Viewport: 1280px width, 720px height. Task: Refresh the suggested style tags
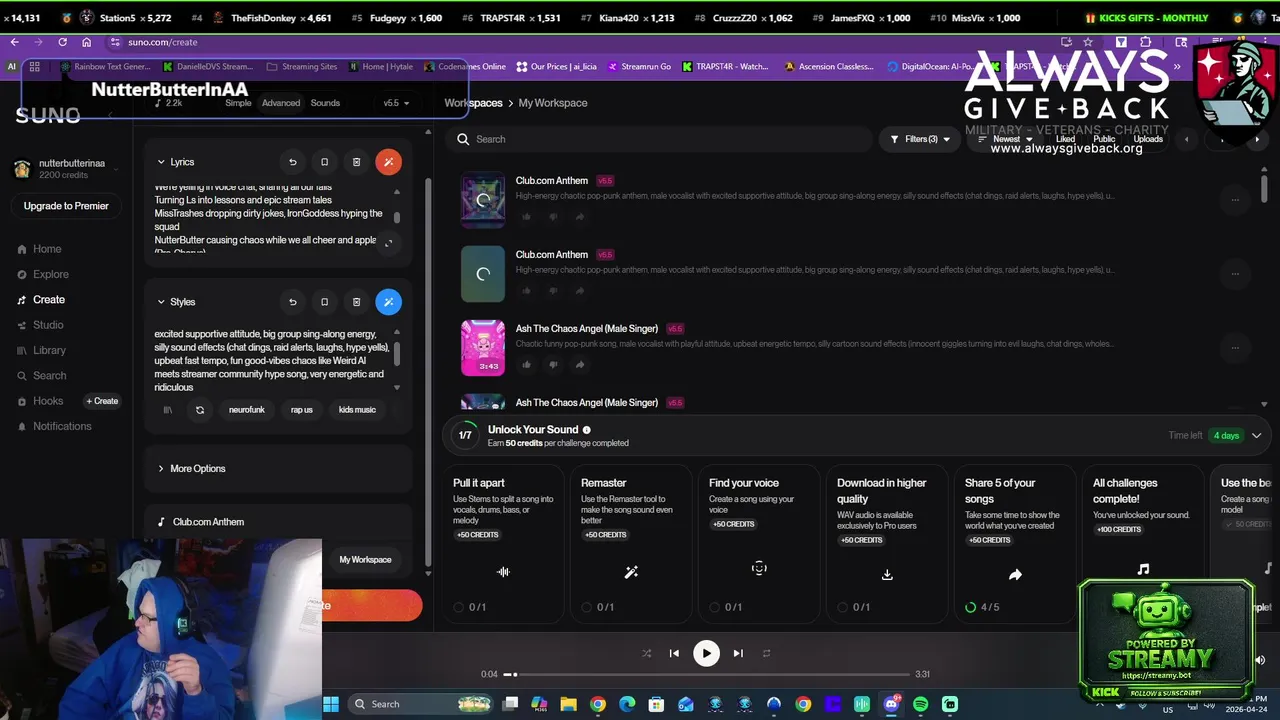pos(200,410)
